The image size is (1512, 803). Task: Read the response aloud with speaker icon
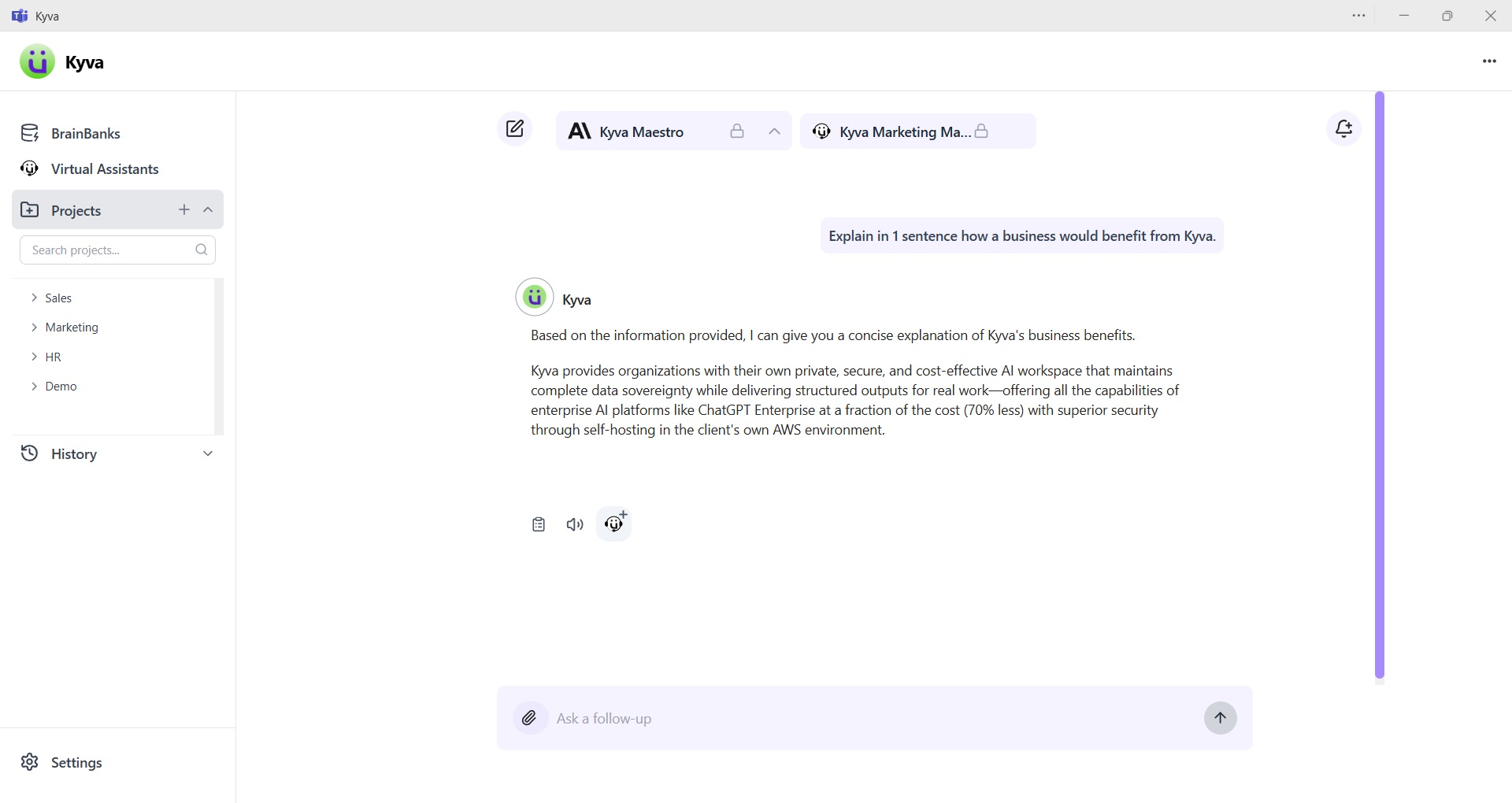point(575,524)
